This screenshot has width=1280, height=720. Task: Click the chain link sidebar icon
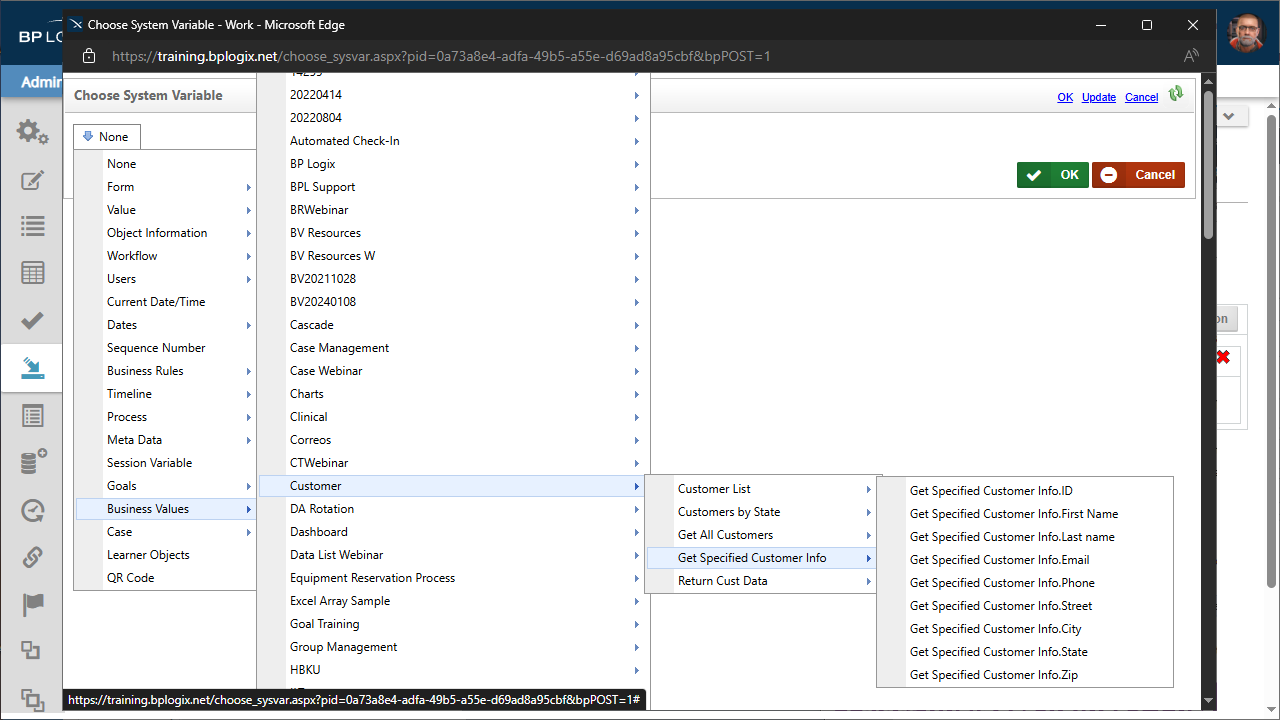coord(32,557)
